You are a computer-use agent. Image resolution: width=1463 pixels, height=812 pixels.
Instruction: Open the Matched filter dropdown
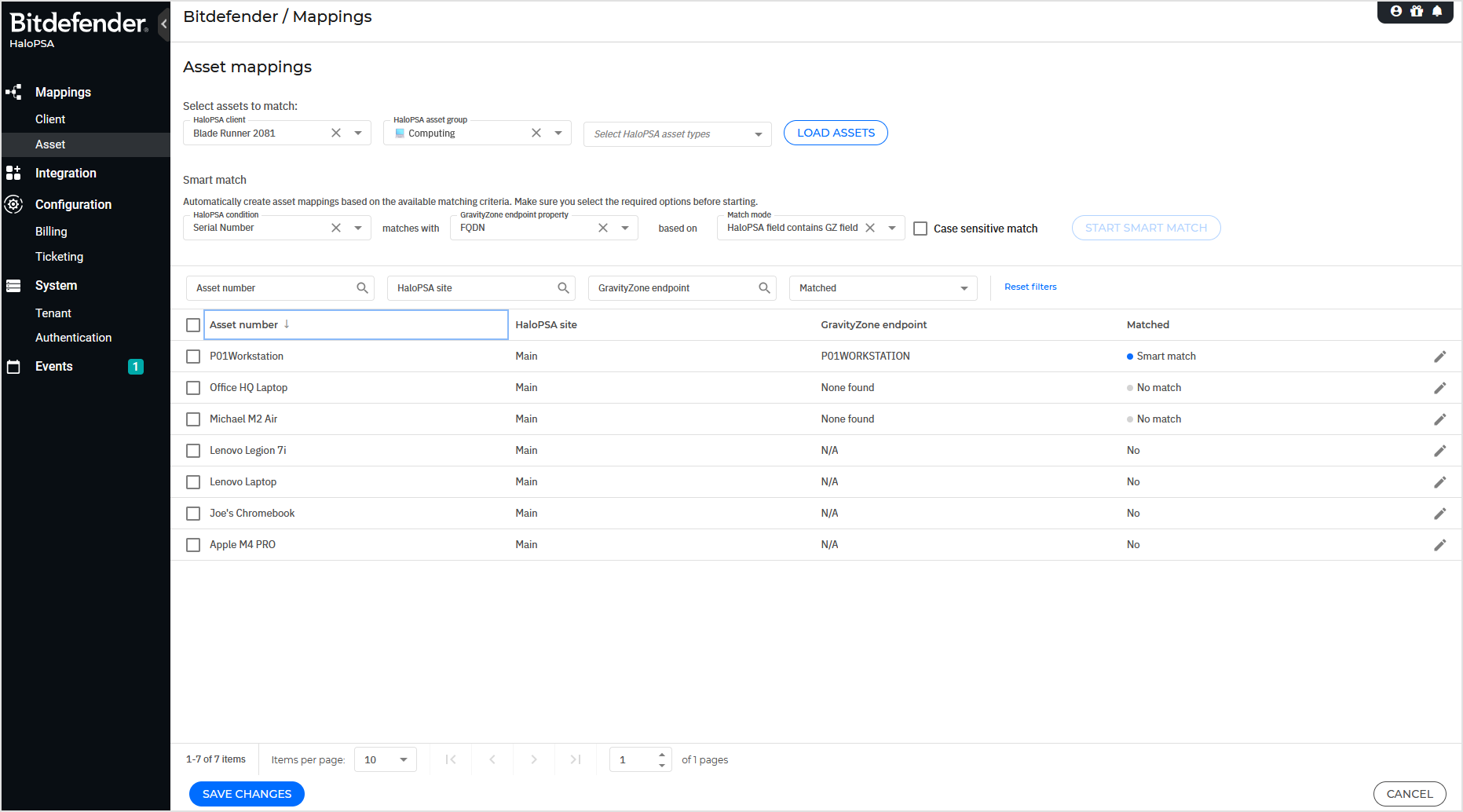coord(965,287)
